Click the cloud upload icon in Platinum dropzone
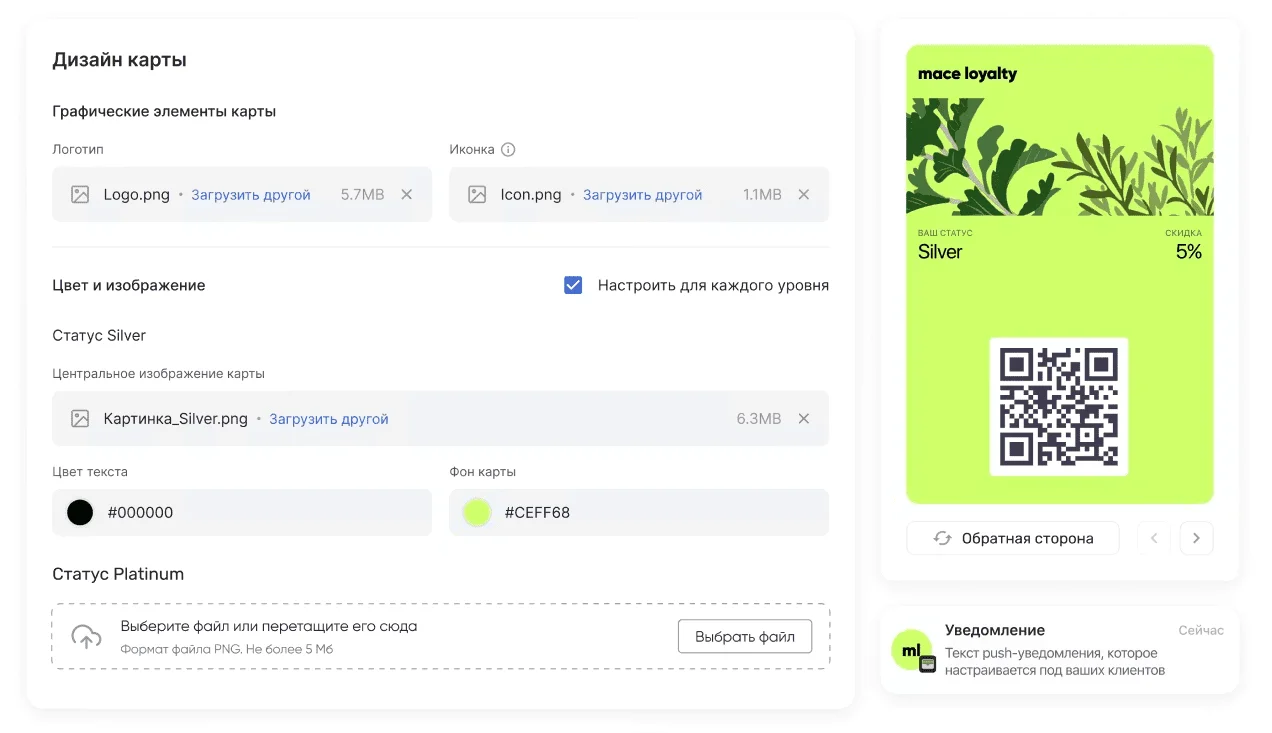The height and width of the screenshot is (733, 1272). (86, 636)
